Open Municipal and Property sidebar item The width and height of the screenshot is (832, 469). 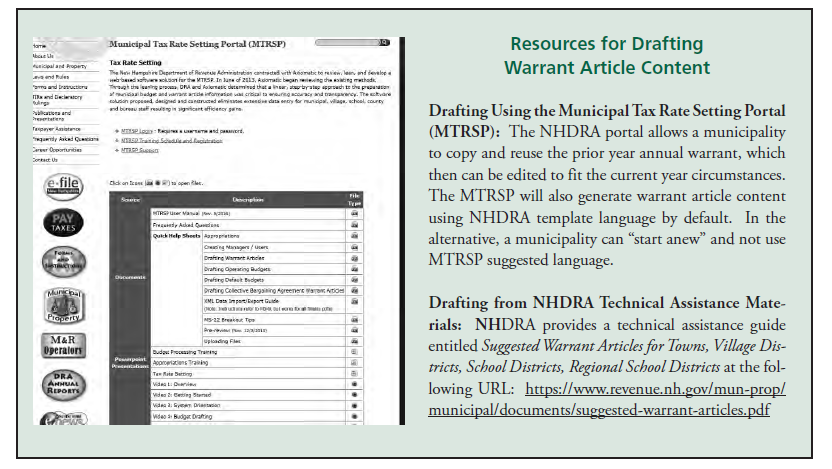pyautogui.click(x=59, y=66)
